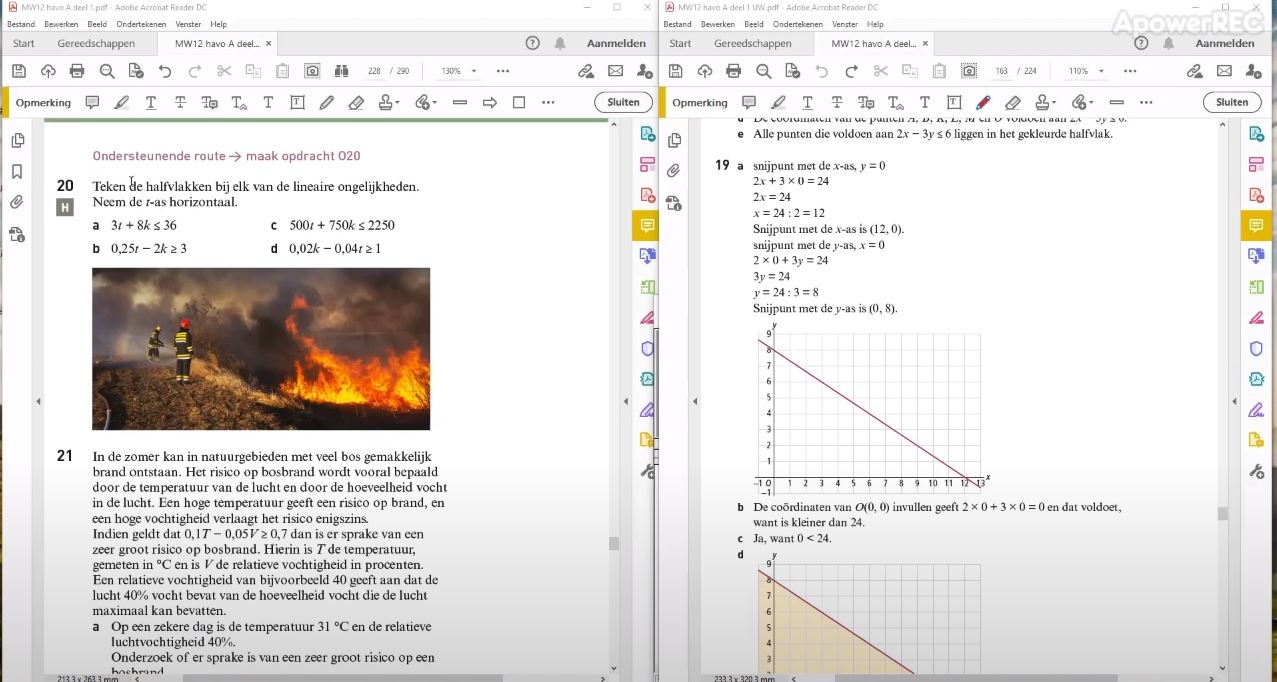Select the rectangle shape tool, left window
1277x682 pixels.
click(519, 102)
